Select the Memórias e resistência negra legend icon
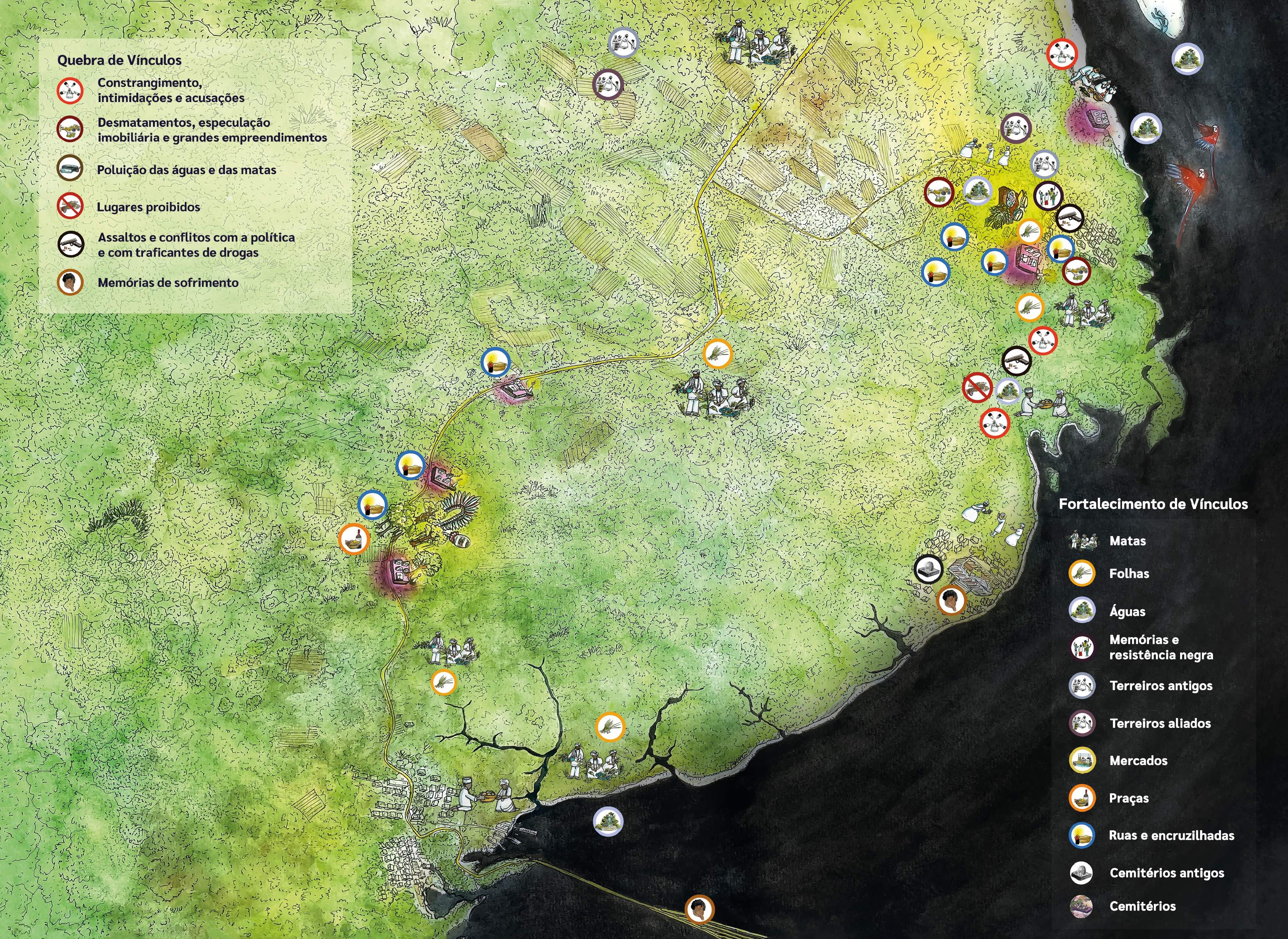This screenshot has width=1288, height=939. click(1082, 647)
